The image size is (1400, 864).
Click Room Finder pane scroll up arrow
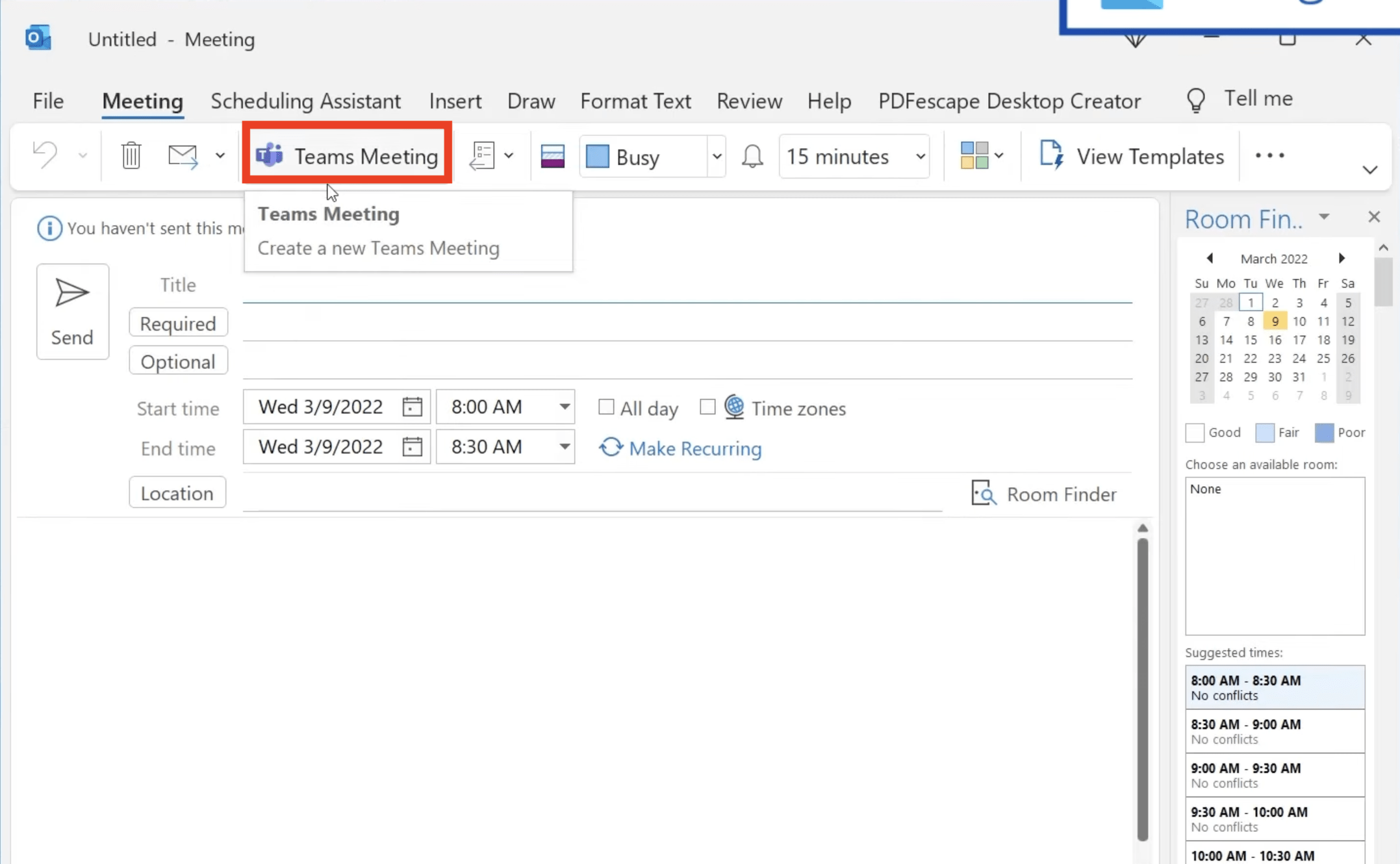(x=1383, y=248)
